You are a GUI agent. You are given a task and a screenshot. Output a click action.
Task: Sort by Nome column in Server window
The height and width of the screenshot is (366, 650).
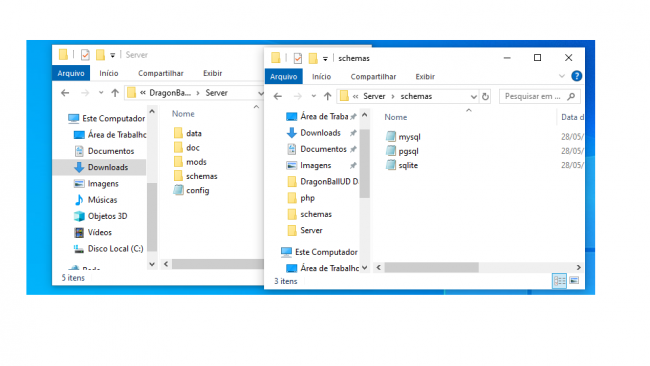coord(183,114)
